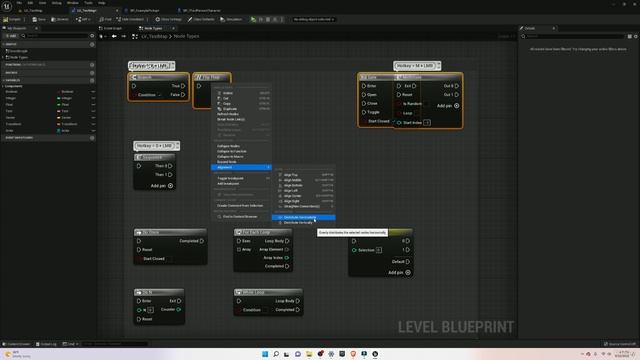Click the Unreal Engine taskbar icon

point(375,354)
